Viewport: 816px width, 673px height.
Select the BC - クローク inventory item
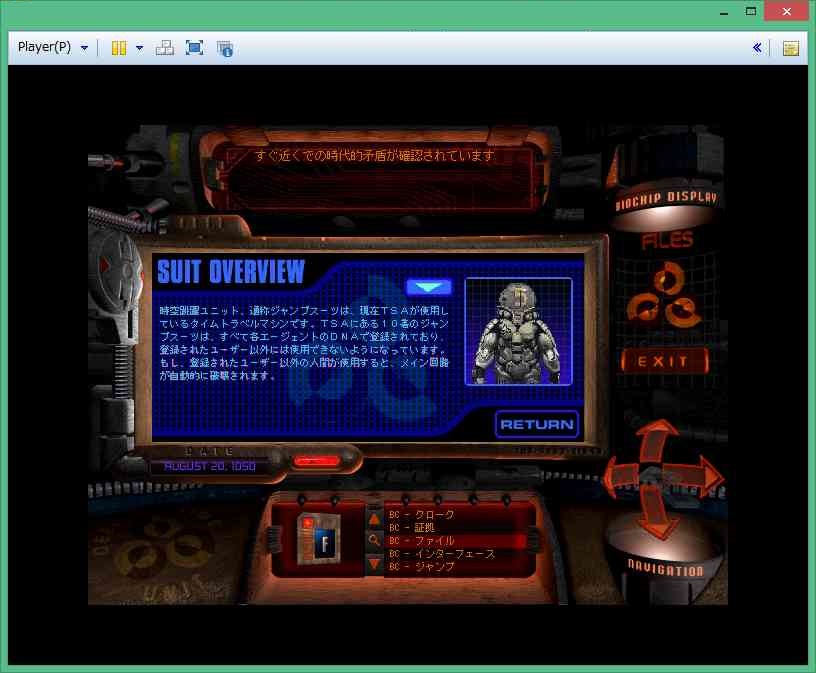coord(422,515)
